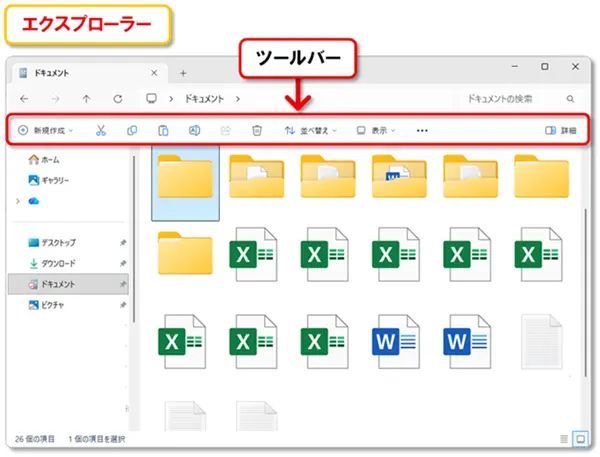Toggle the 詳細 details pane
The height and width of the screenshot is (457, 600).
(x=561, y=131)
